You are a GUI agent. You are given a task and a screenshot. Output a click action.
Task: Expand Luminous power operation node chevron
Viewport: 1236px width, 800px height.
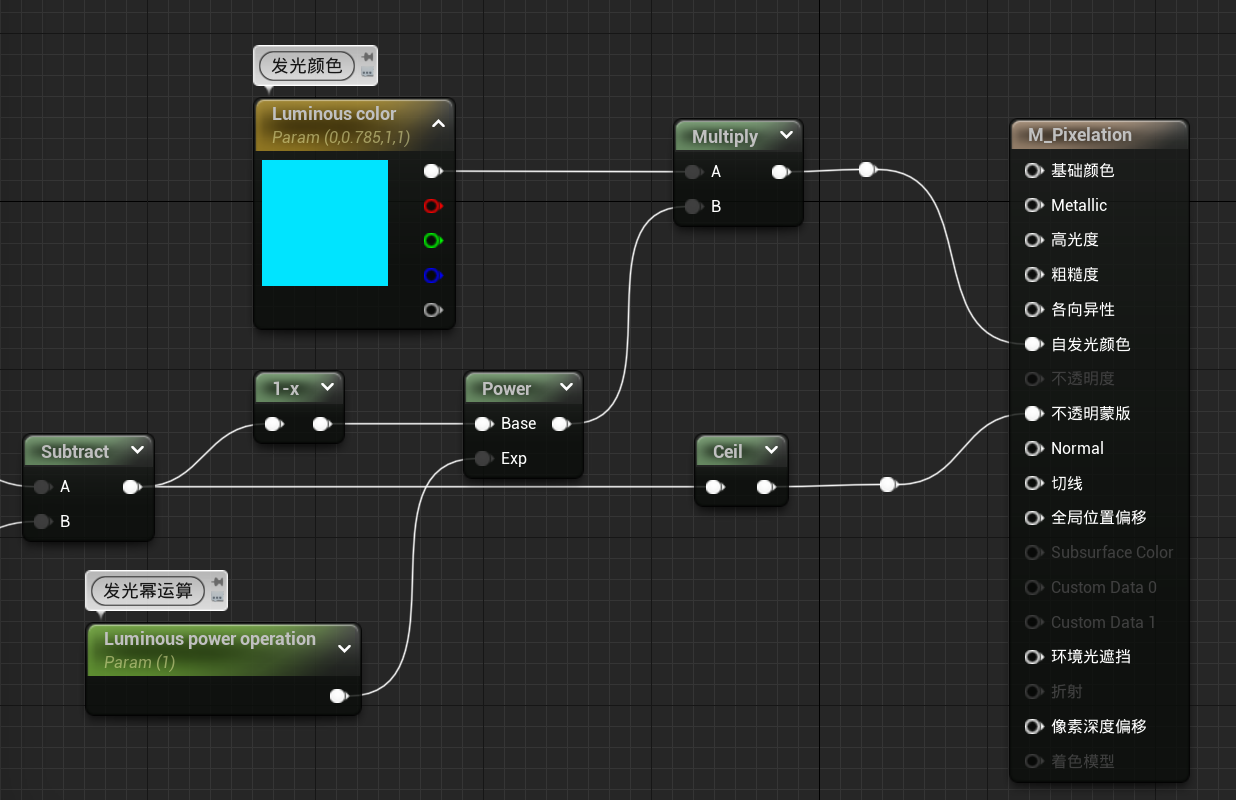(345, 649)
